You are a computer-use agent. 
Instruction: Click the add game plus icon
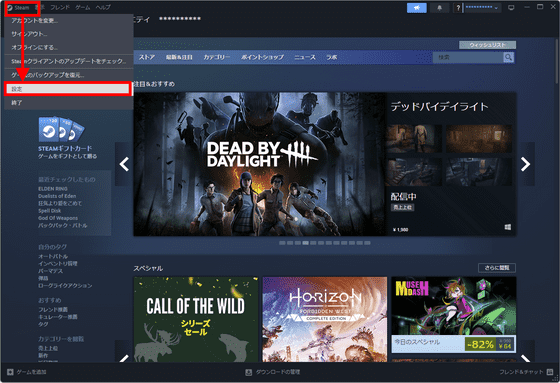[x=10, y=372]
